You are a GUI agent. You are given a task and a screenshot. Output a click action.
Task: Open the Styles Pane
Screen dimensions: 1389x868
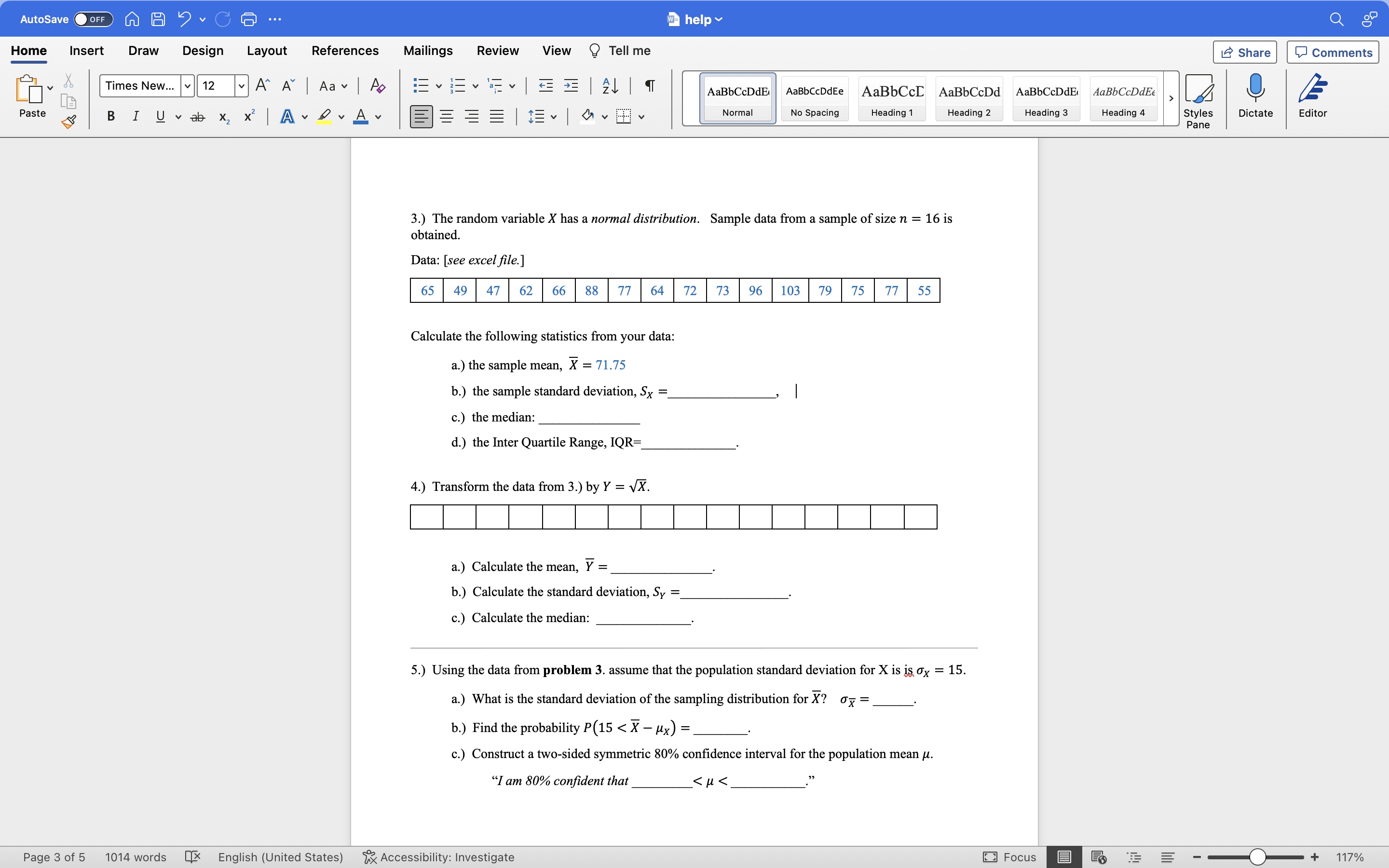click(1198, 100)
